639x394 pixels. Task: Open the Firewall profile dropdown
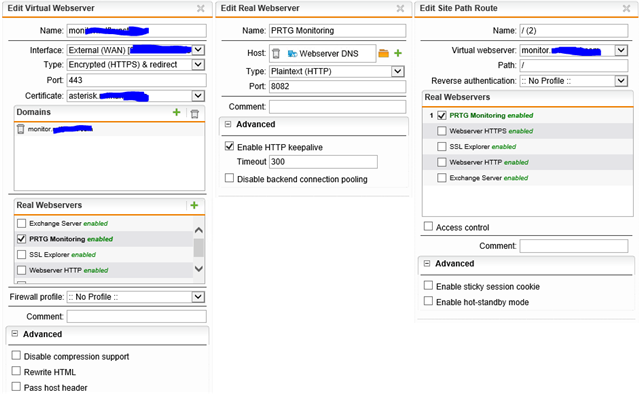click(x=198, y=297)
